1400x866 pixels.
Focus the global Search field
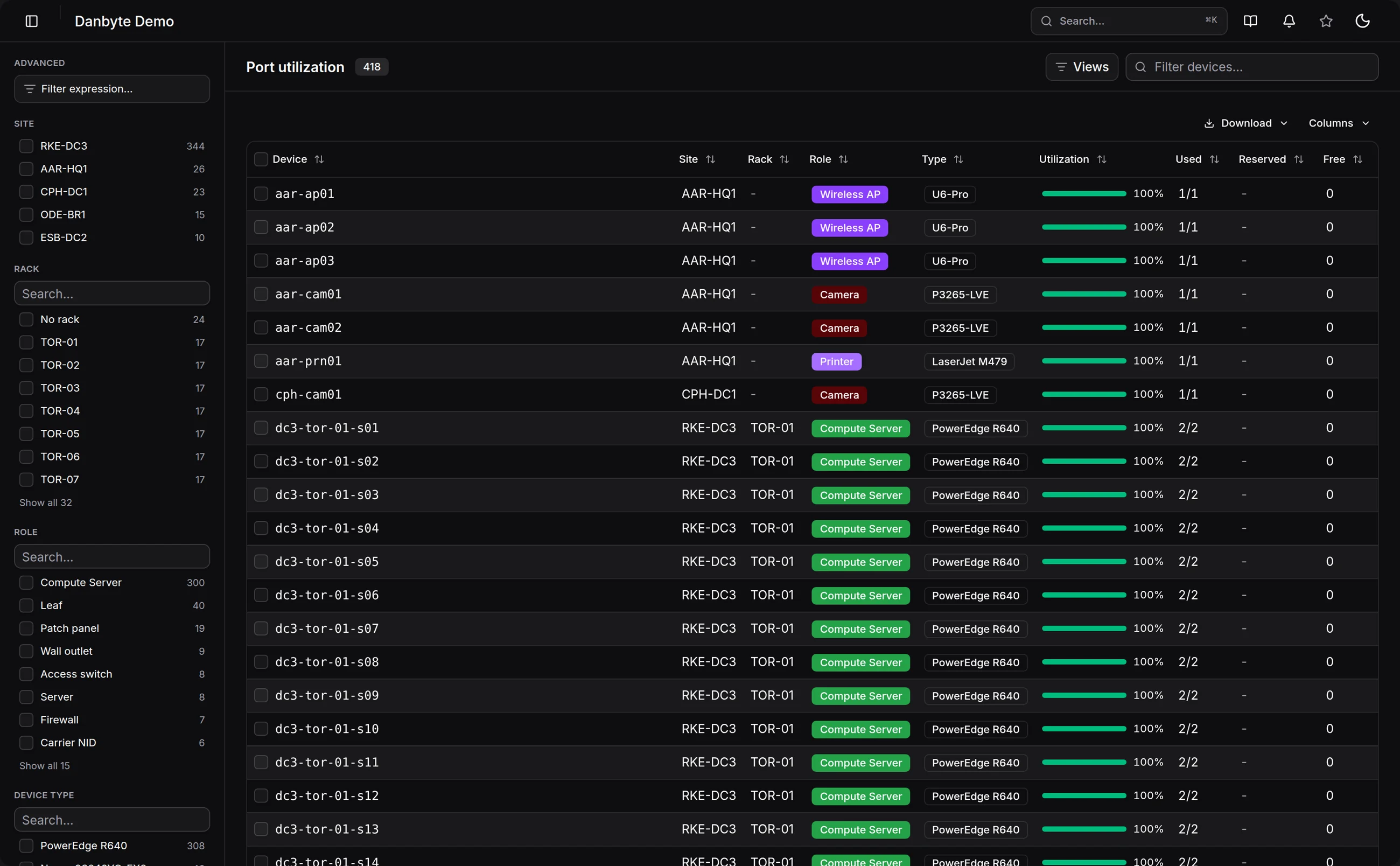pyautogui.click(x=1128, y=21)
